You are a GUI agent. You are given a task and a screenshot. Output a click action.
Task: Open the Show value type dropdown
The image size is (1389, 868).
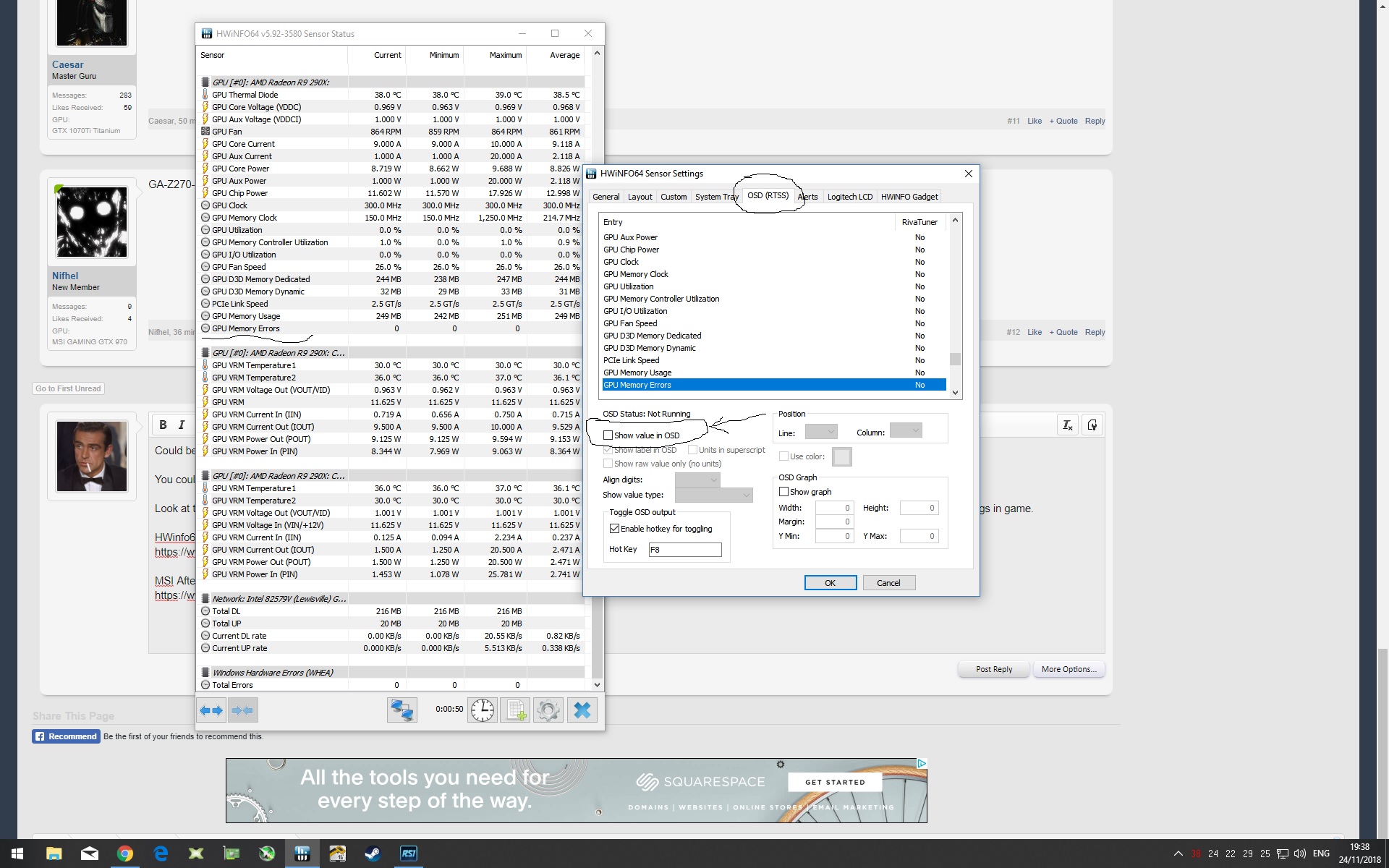pyautogui.click(x=714, y=495)
